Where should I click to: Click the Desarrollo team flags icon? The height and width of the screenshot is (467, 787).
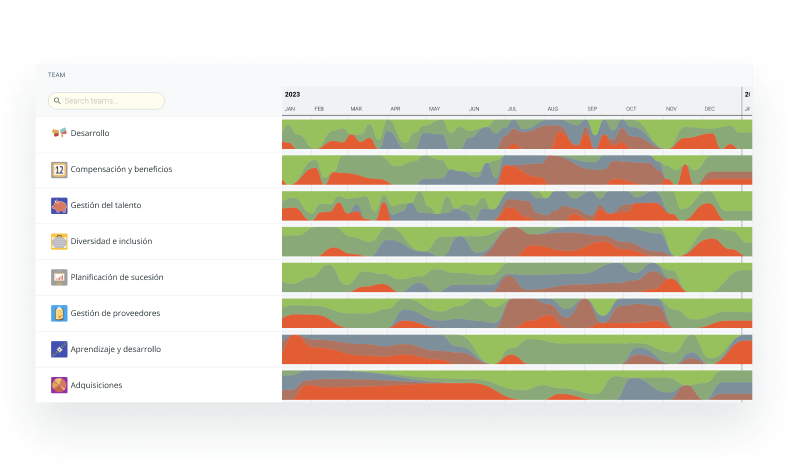point(59,133)
